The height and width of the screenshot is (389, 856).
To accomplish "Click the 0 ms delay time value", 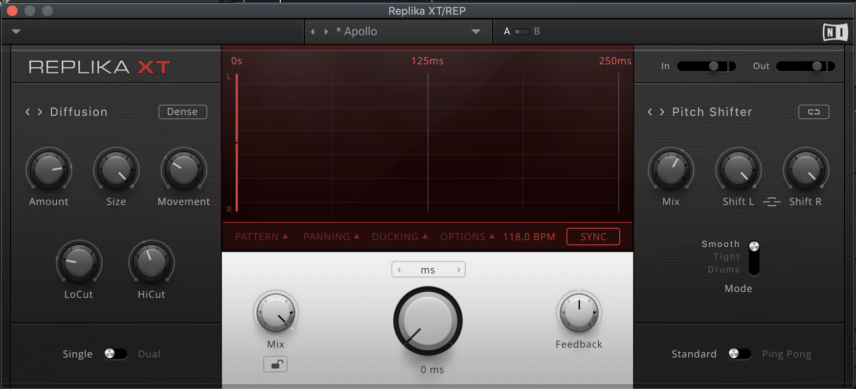I will pos(432,370).
